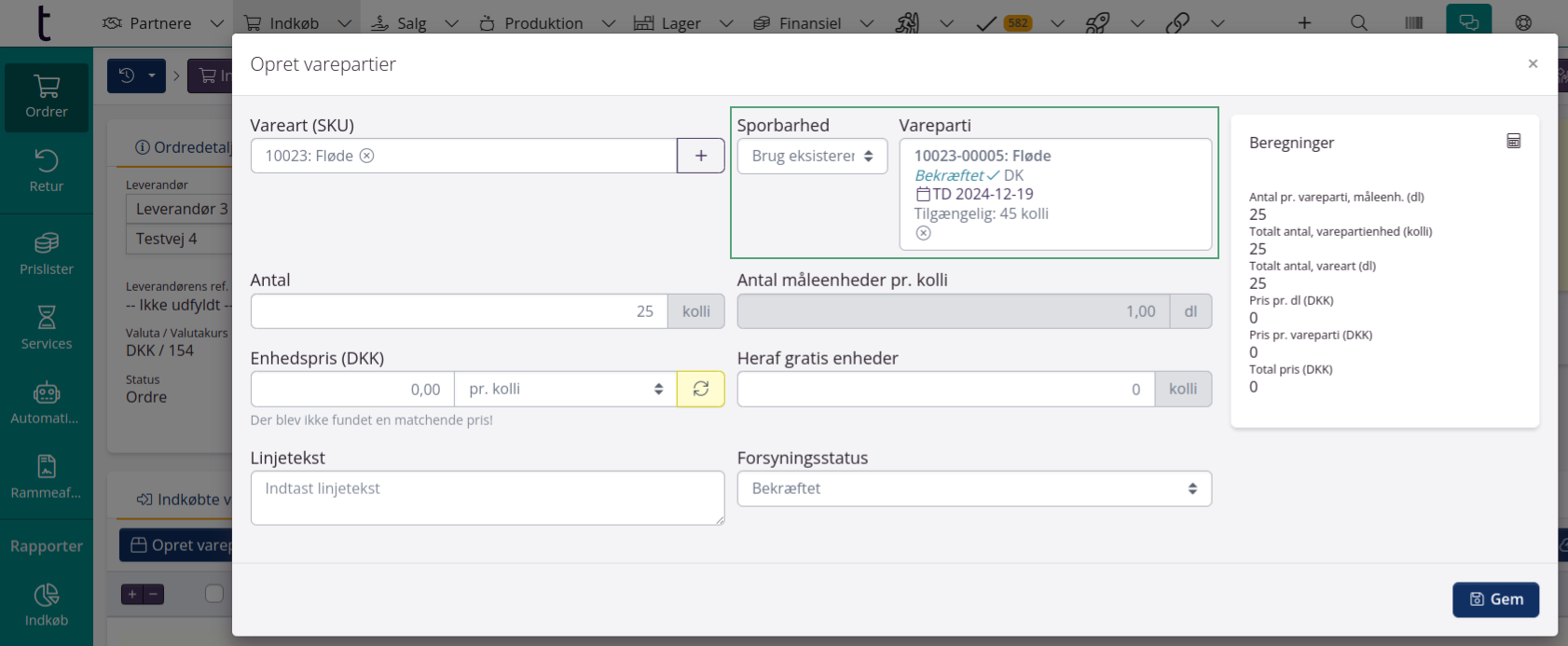Screen dimensions: 1568x646
Task: Toggle the select-all checkbox in the table header
Action: coord(213,594)
